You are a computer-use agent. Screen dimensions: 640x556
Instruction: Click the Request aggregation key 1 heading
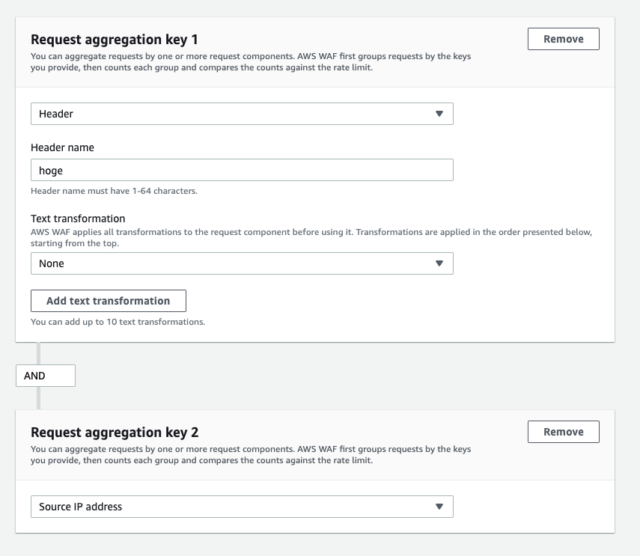click(114, 40)
